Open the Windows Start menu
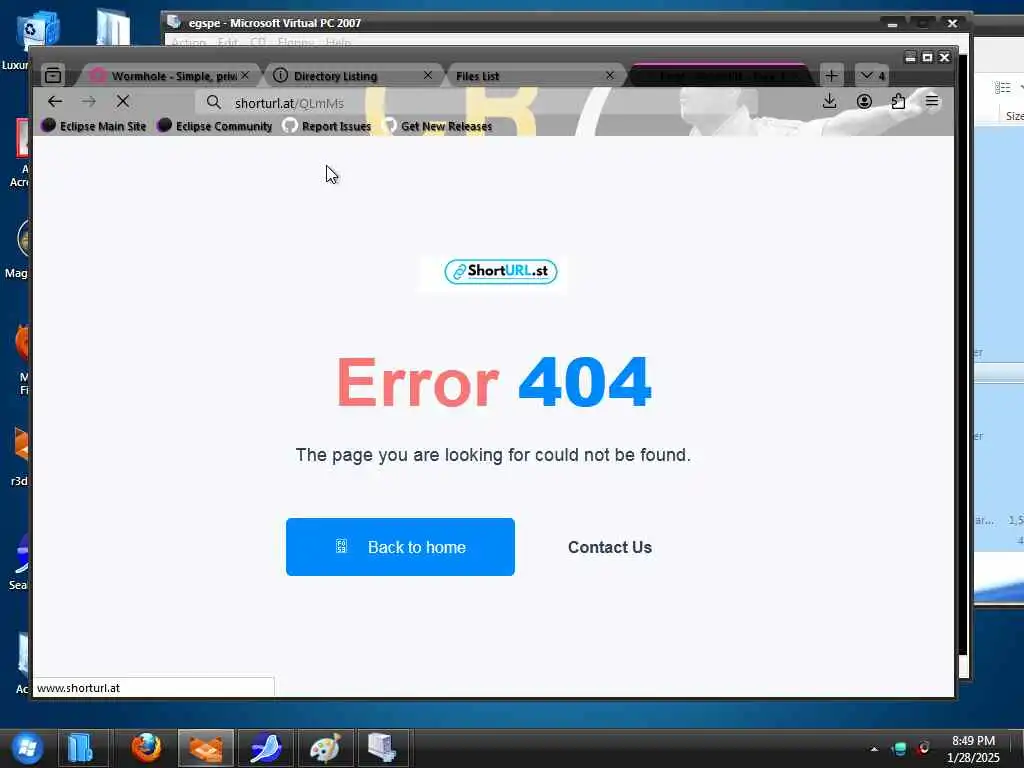 [x=27, y=748]
